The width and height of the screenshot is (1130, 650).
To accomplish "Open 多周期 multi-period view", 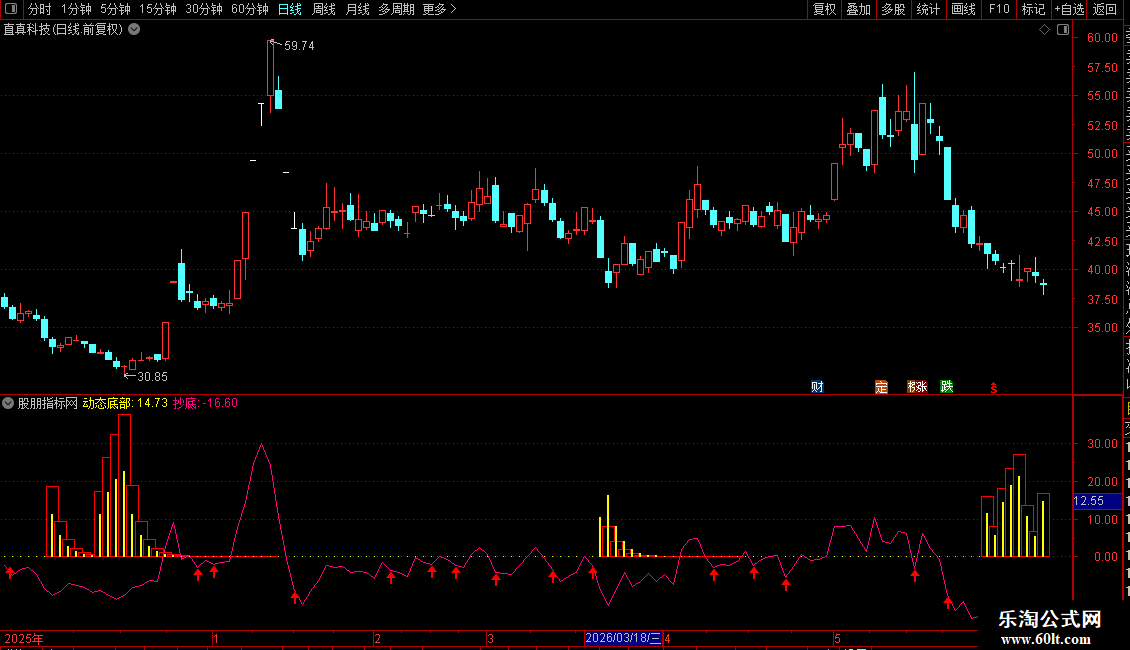I will pos(396,9).
